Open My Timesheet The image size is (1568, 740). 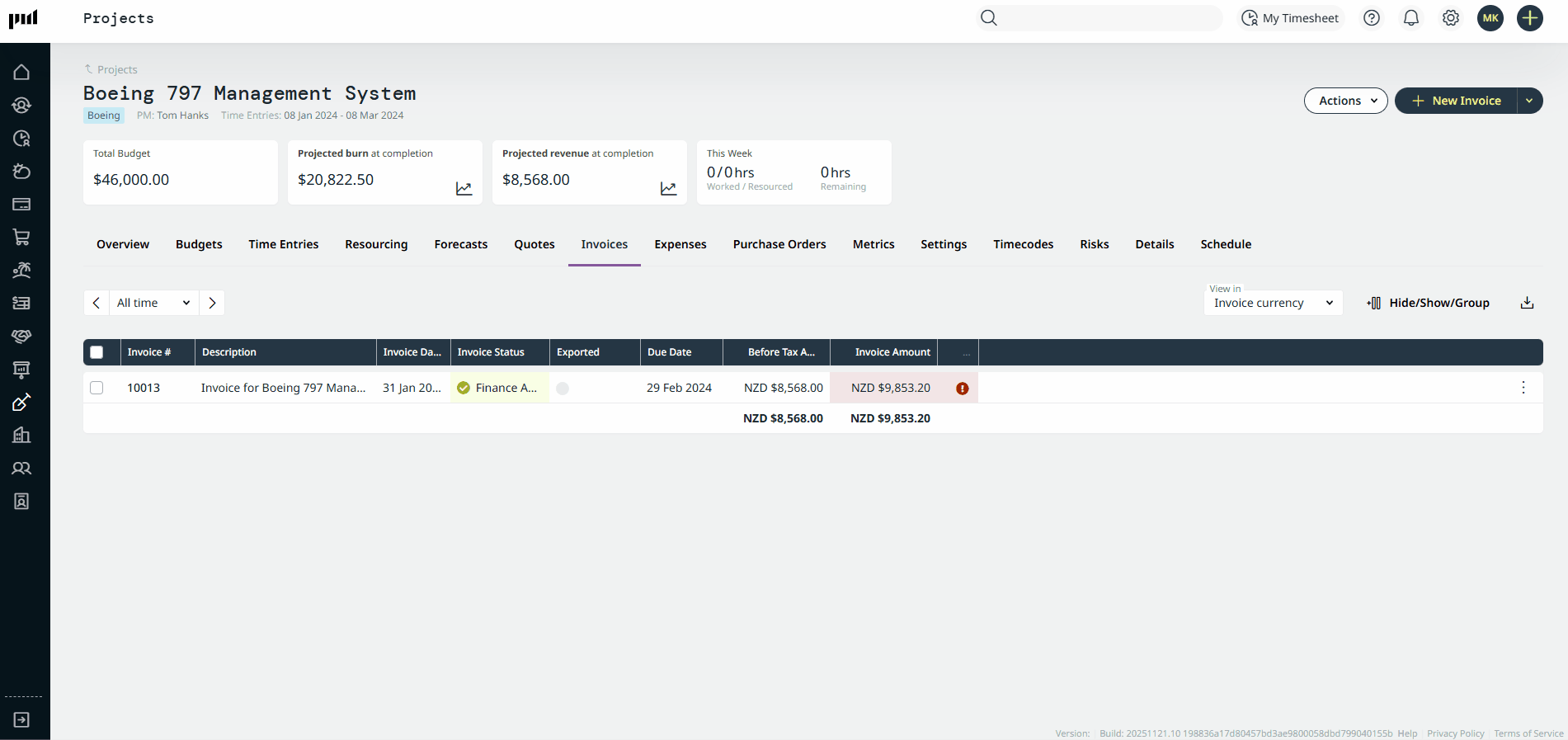pos(1291,18)
